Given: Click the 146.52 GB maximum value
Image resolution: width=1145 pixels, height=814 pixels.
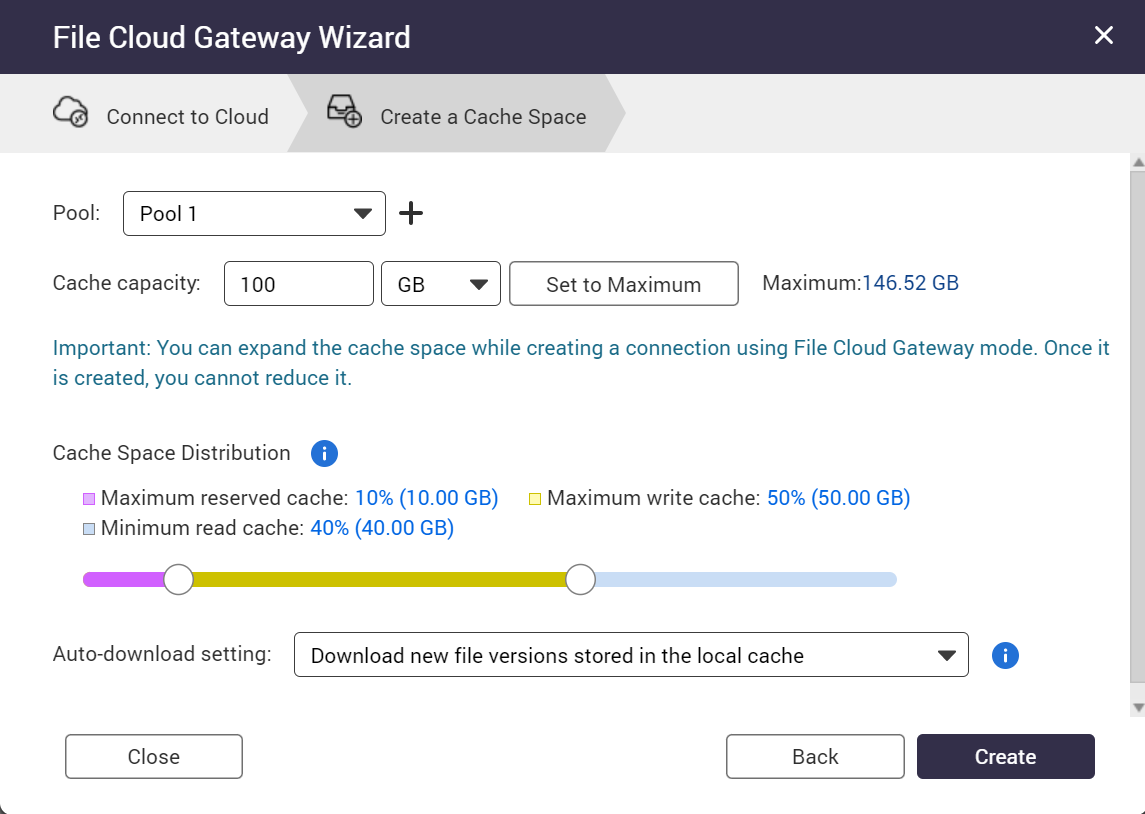Looking at the screenshot, I should coord(911,283).
